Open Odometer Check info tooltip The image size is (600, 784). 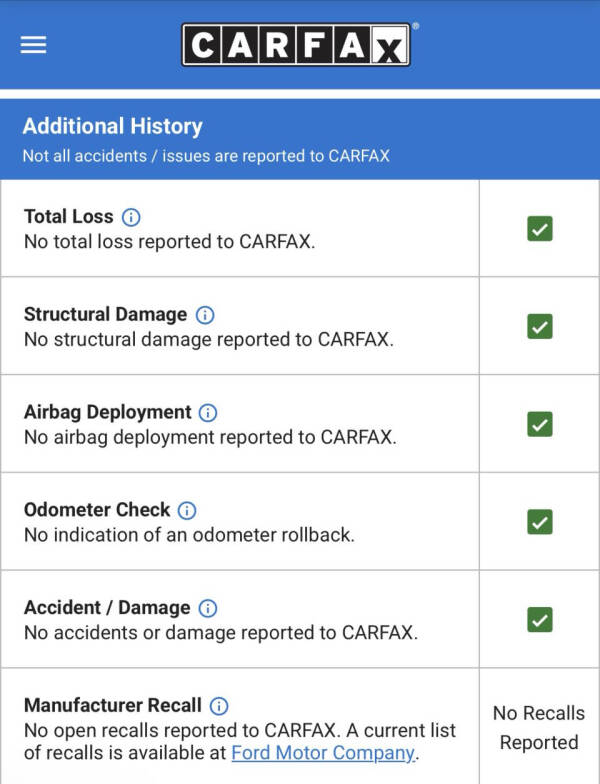tap(187, 510)
